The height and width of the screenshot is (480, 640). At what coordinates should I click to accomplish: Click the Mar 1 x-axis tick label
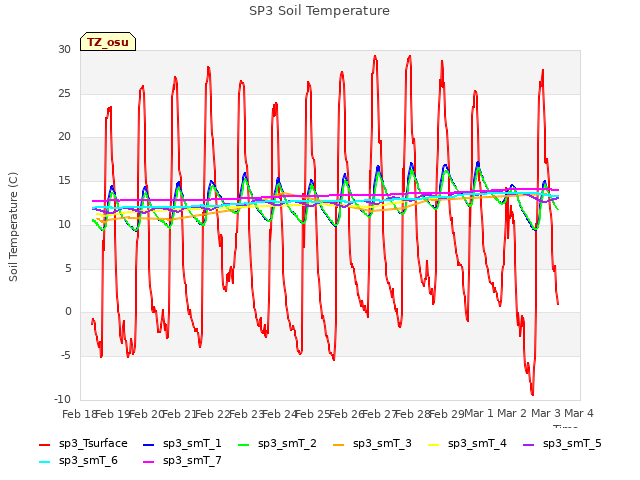click(479, 413)
